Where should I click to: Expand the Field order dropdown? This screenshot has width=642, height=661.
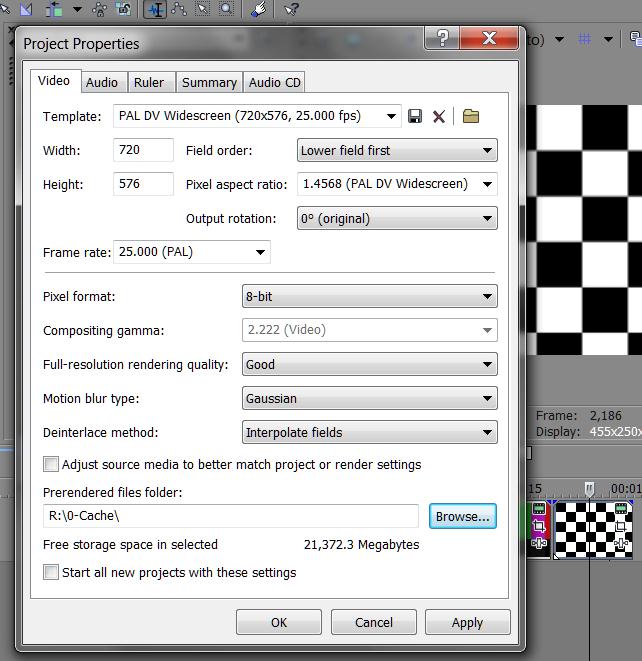(397, 150)
